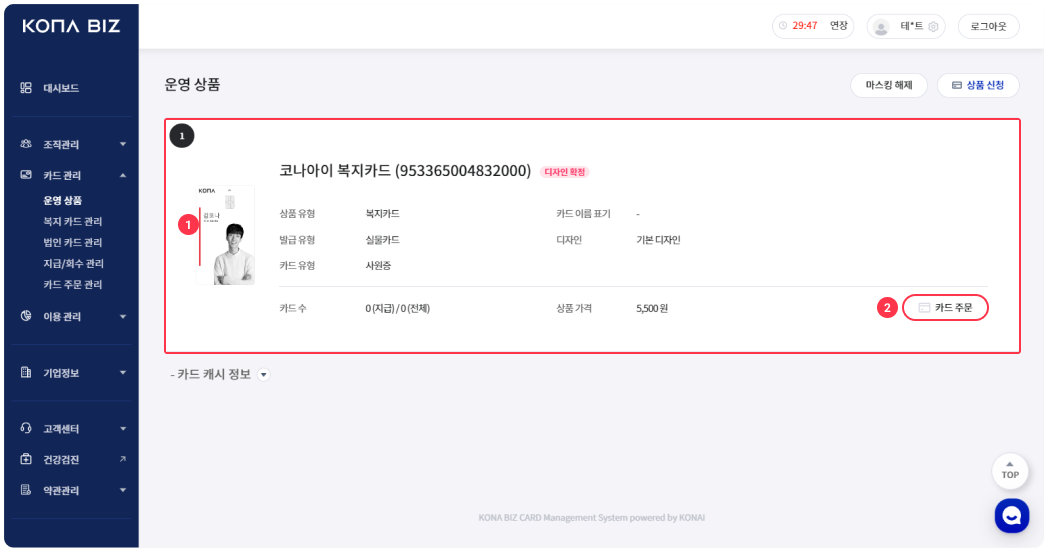This screenshot has width=1048, height=552.
Task: Click the 29:47 timer text
Action: (x=805, y=26)
